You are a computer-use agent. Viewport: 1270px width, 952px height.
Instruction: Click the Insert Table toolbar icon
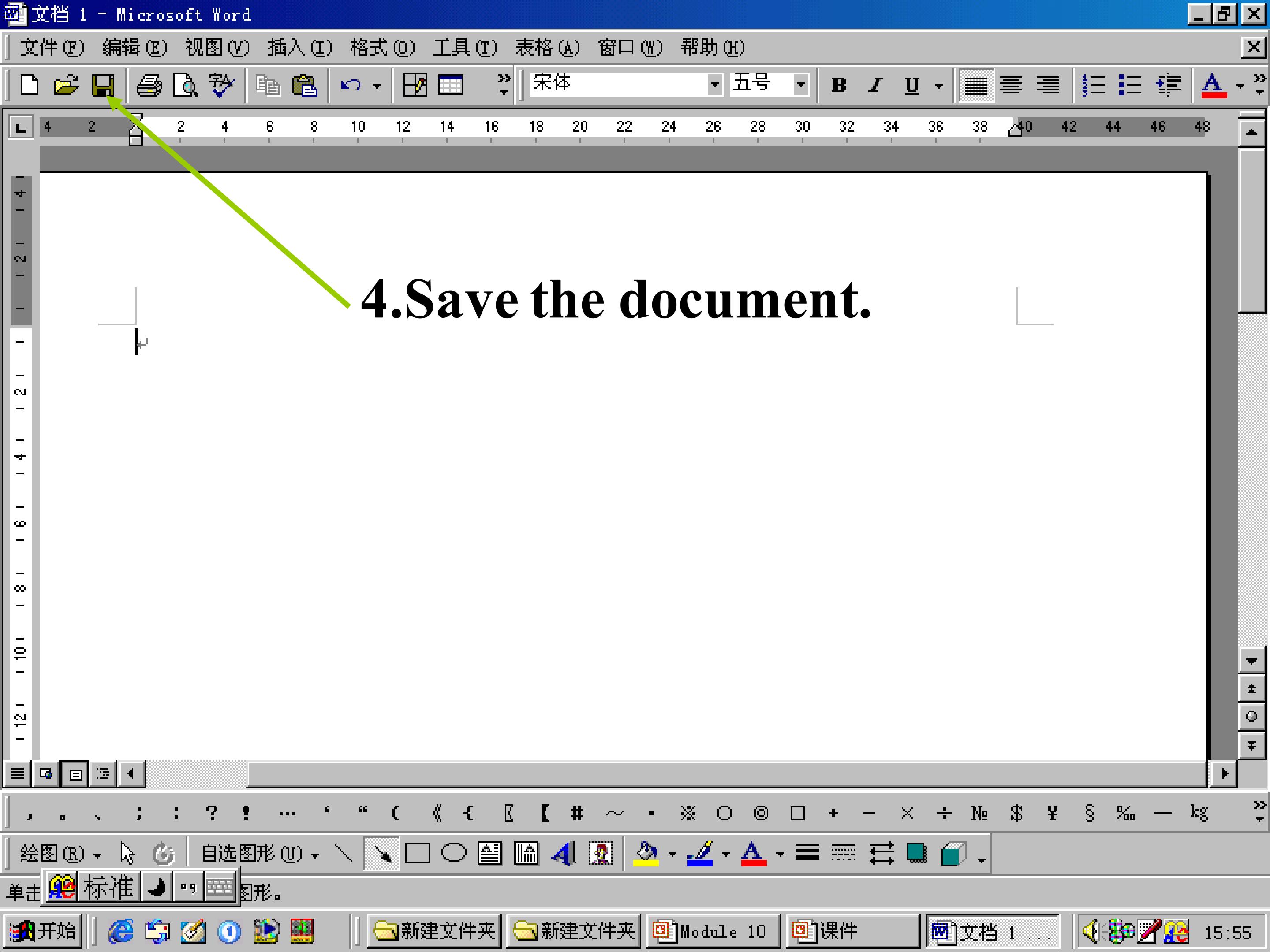(x=451, y=86)
